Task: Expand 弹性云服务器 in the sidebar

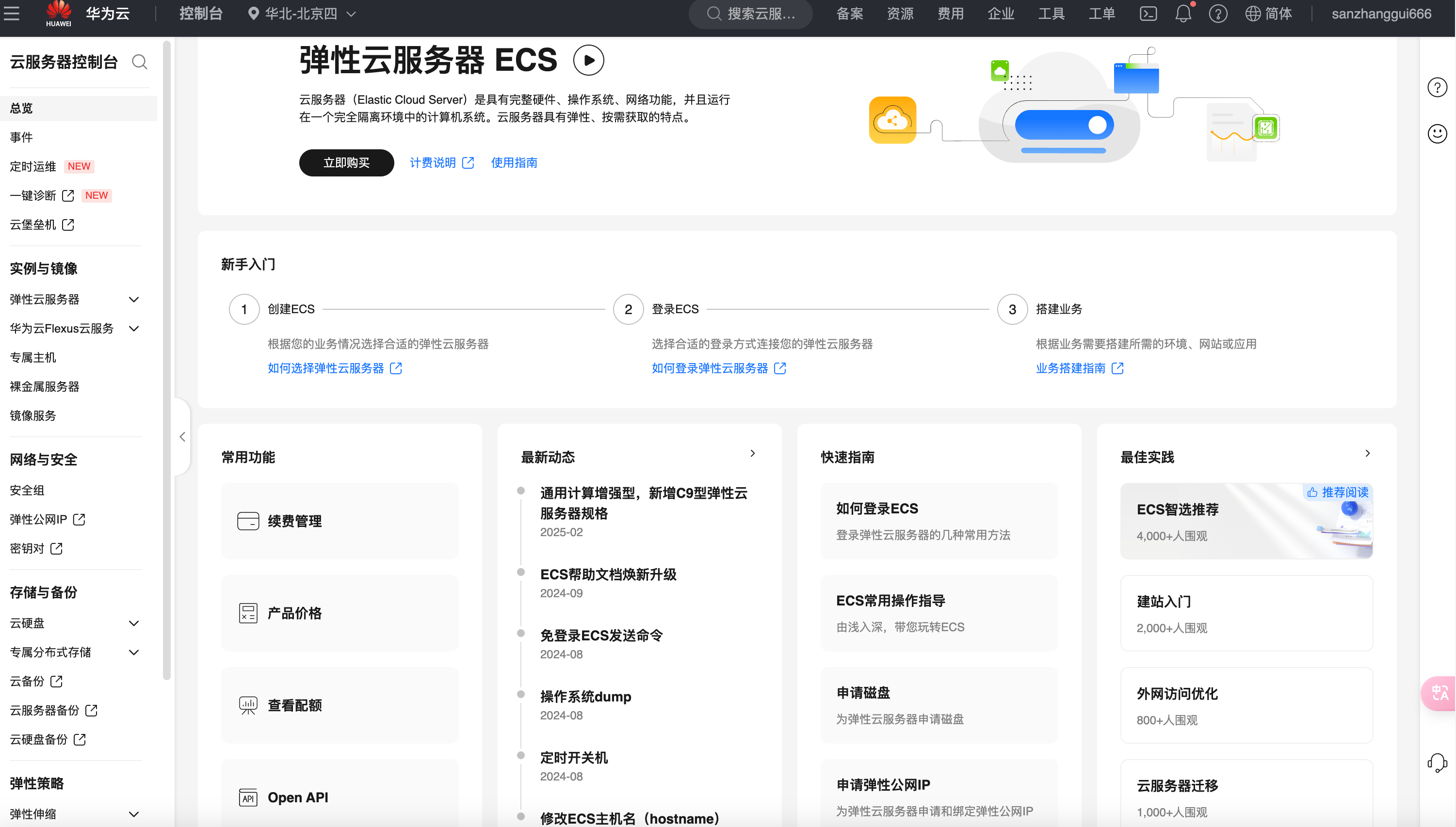Action: pos(133,299)
